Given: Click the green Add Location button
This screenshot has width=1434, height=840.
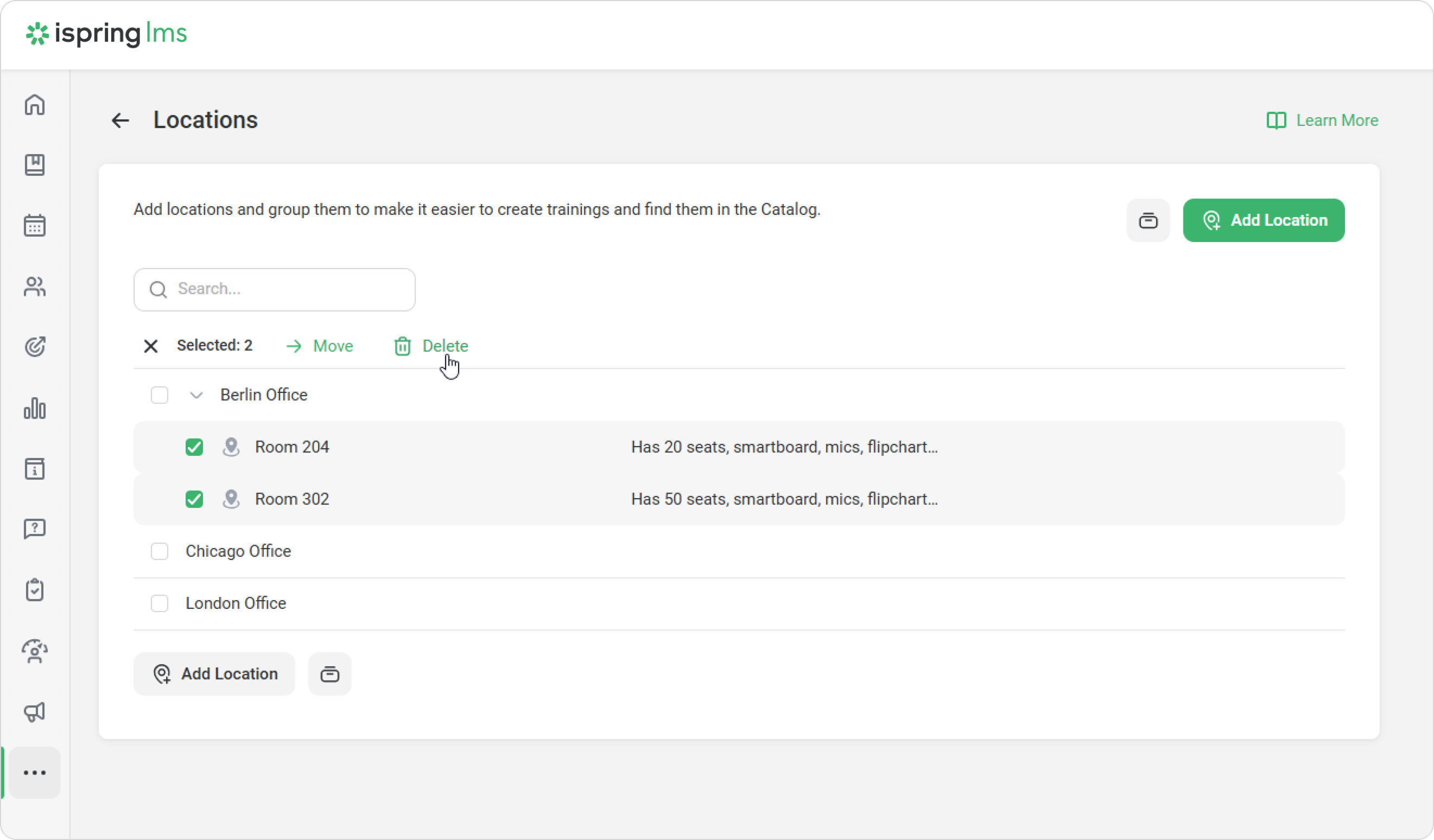Looking at the screenshot, I should (x=1263, y=221).
